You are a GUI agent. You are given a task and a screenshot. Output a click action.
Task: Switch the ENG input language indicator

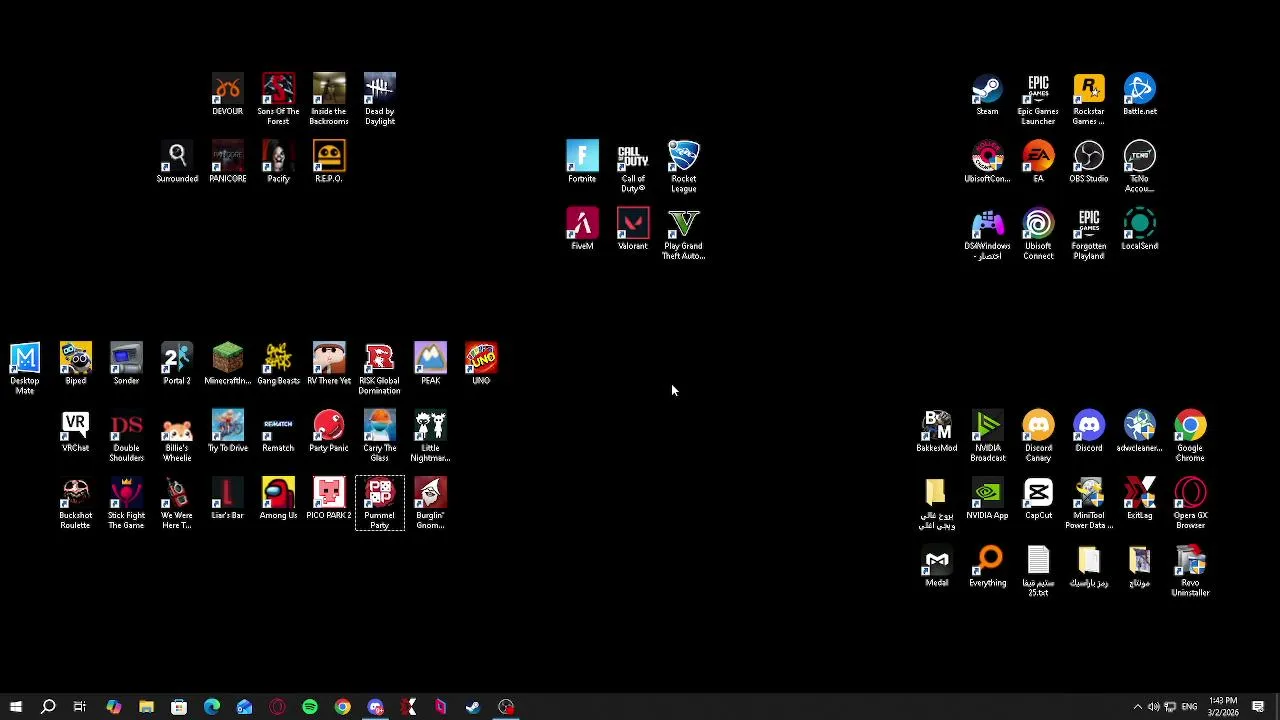click(1189, 707)
